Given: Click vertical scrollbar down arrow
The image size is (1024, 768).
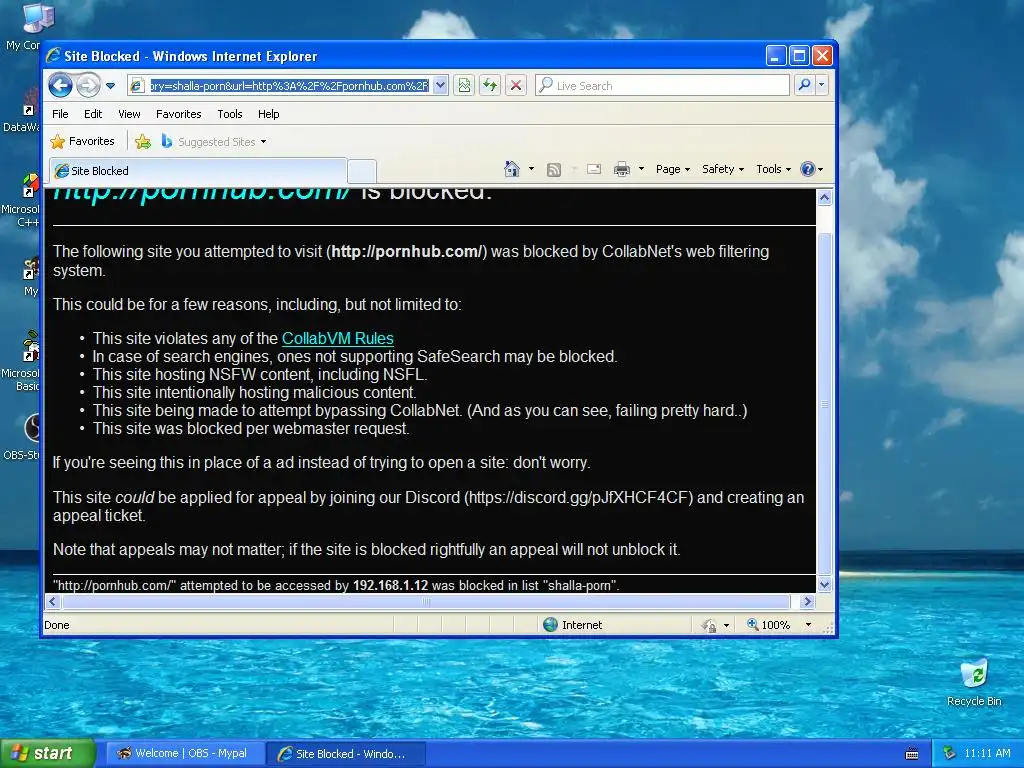Looking at the screenshot, I should 824,584.
